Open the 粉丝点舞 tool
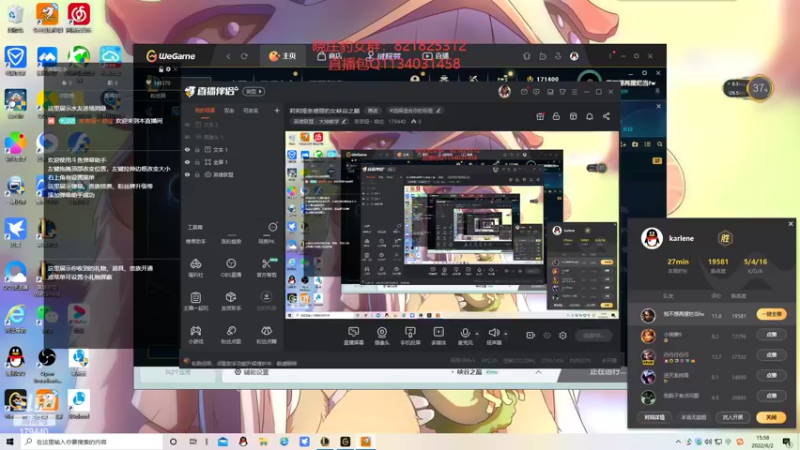The height and width of the screenshot is (450, 800). tap(266, 335)
